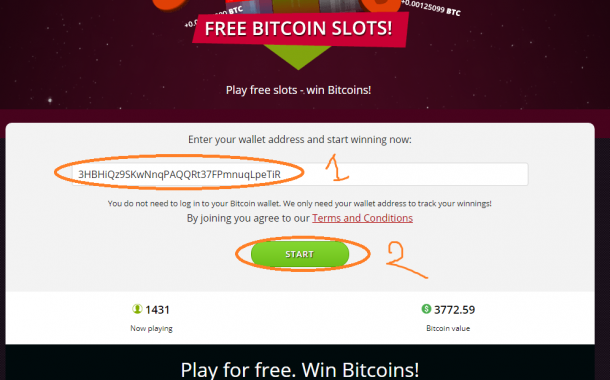Click the 'Bitcoin value' label

point(448,328)
